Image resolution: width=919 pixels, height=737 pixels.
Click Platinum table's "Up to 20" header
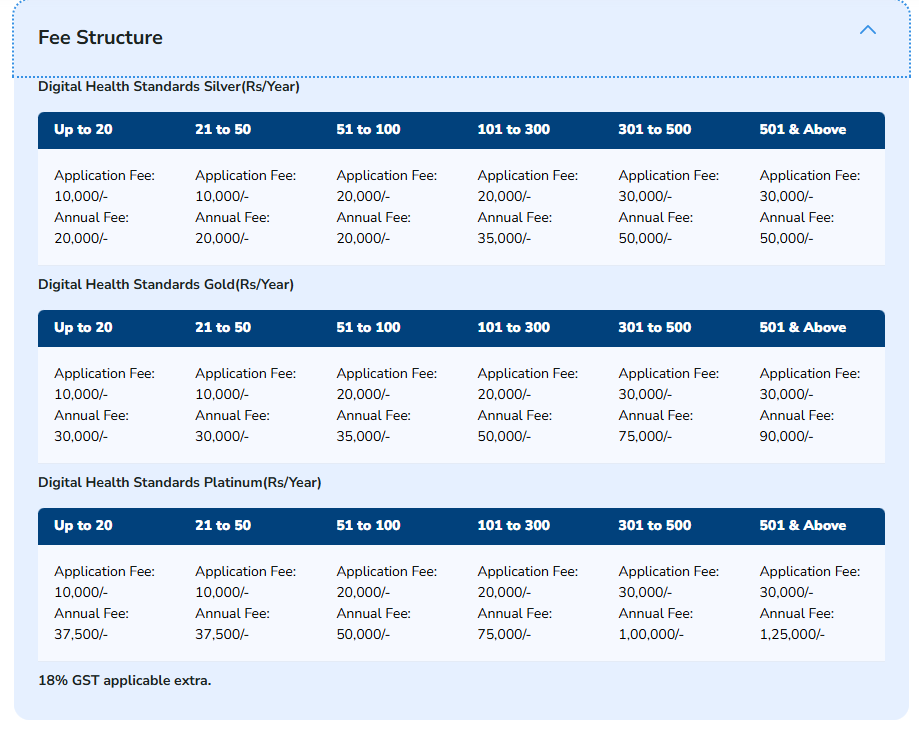pos(83,526)
